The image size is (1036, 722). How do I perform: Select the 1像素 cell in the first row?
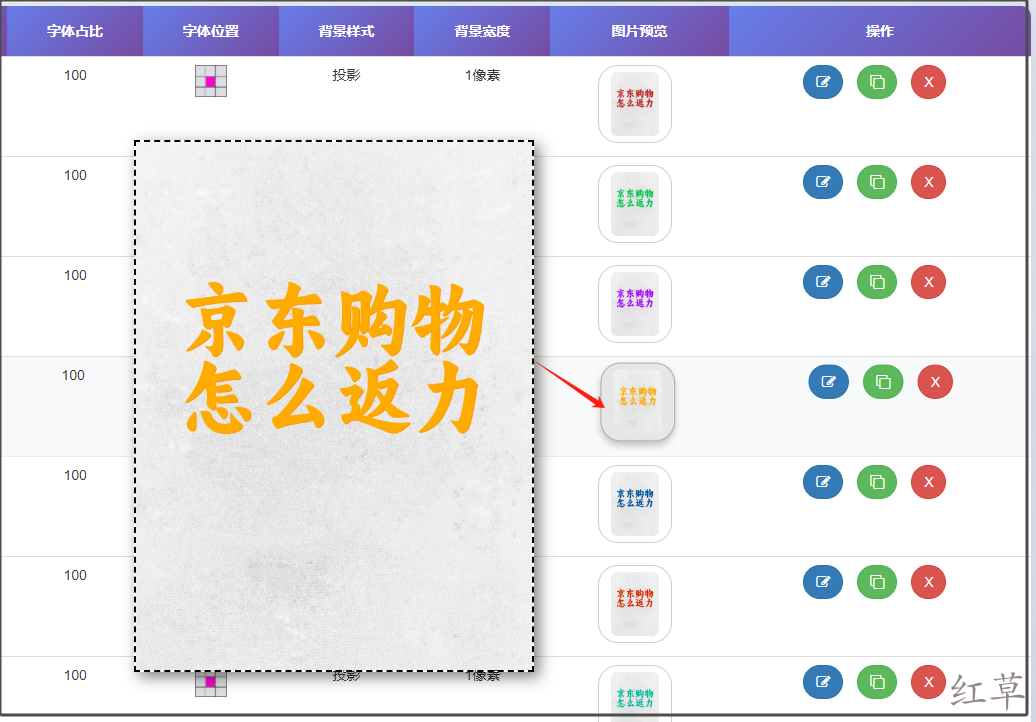[482, 75]
